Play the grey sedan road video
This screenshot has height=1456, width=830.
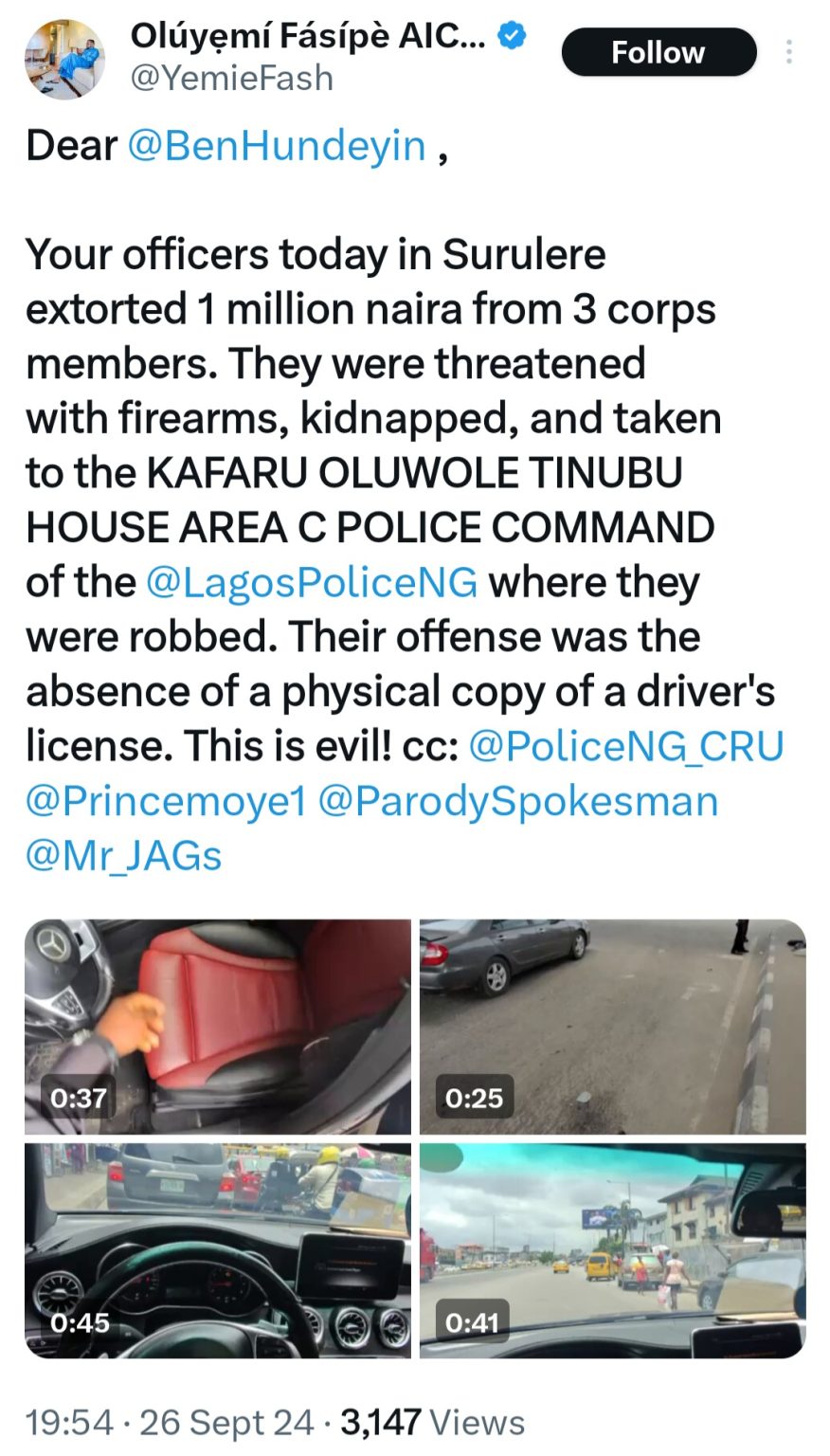[613, 1027]
